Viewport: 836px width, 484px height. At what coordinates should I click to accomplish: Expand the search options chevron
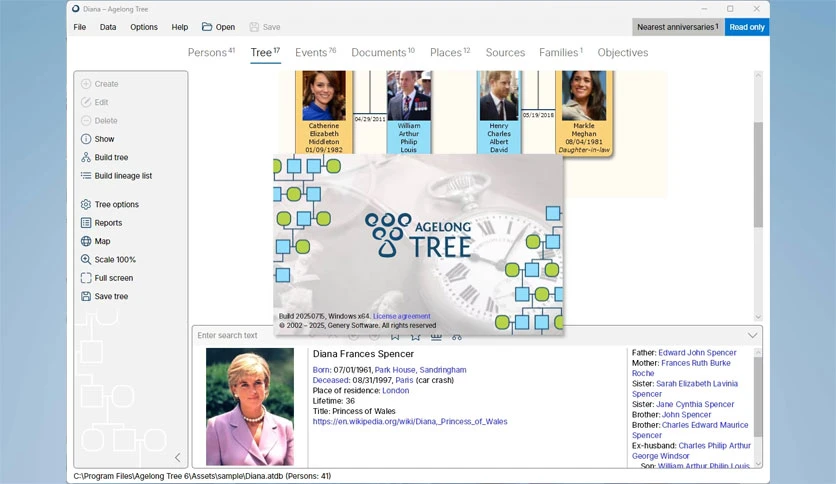coord(752,335)
